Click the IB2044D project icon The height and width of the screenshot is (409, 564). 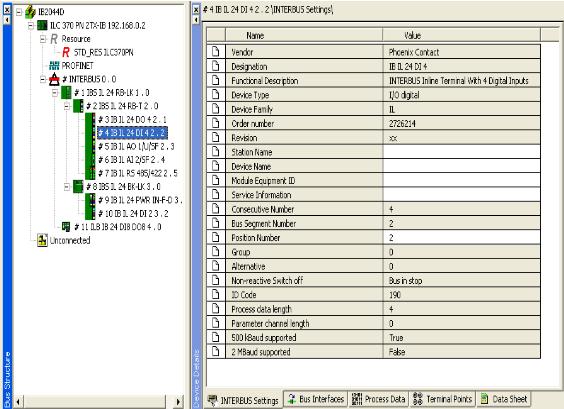pos(30,12)
